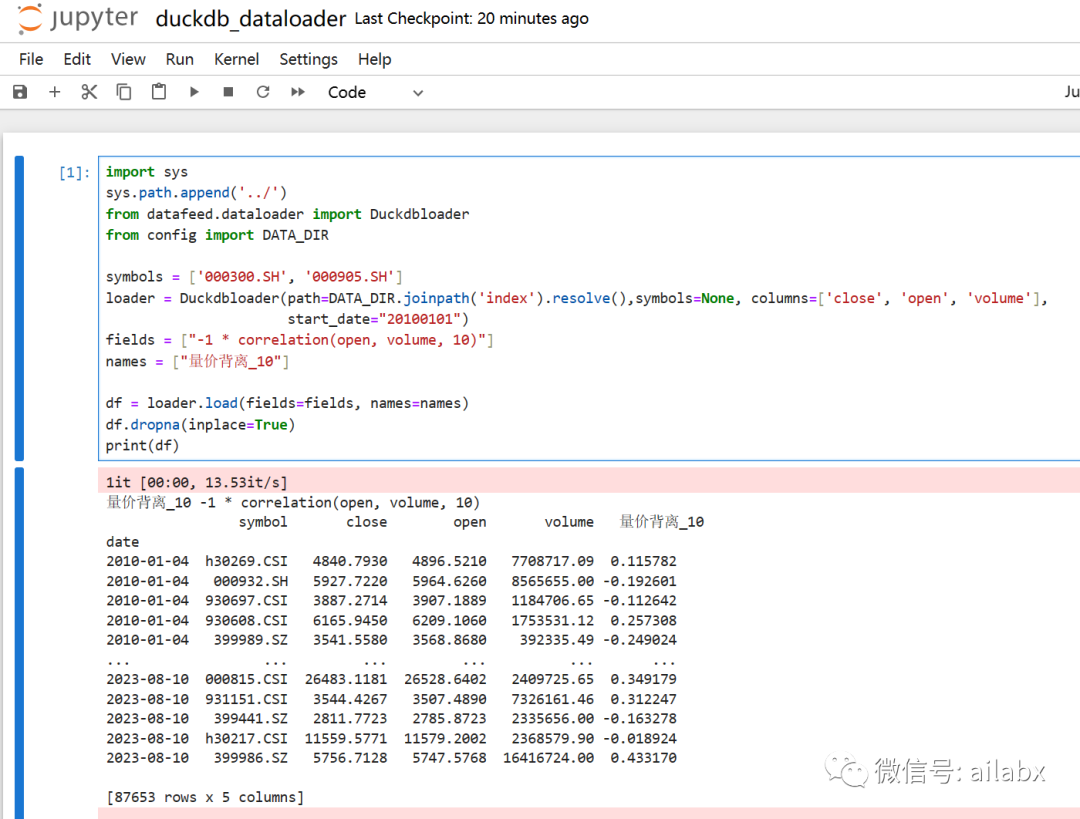The image size is (1080, 819).
Task: Cut the selected cell with the scissors icon
Action: [89, 92]
